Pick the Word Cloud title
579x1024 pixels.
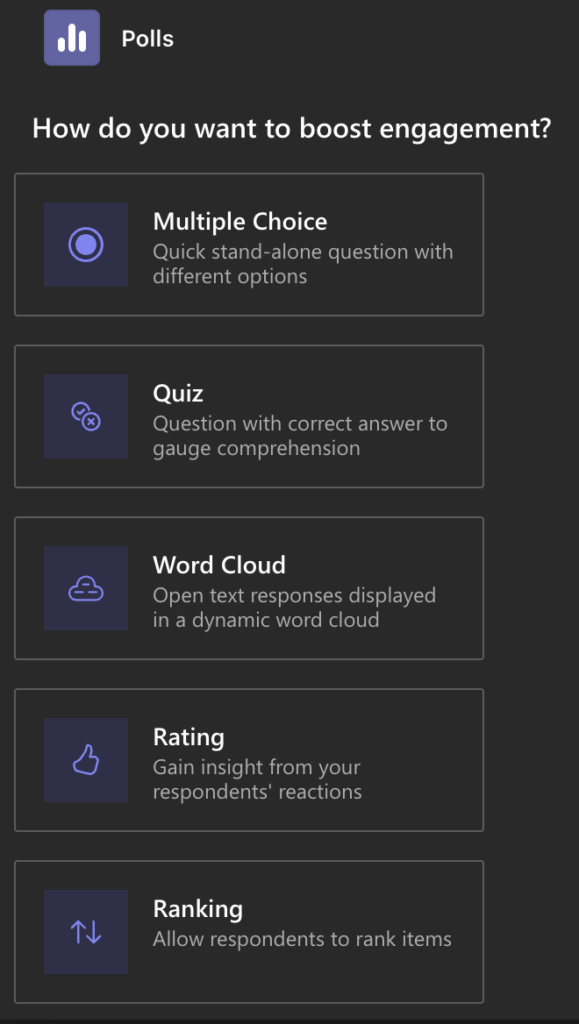point(219,565)
